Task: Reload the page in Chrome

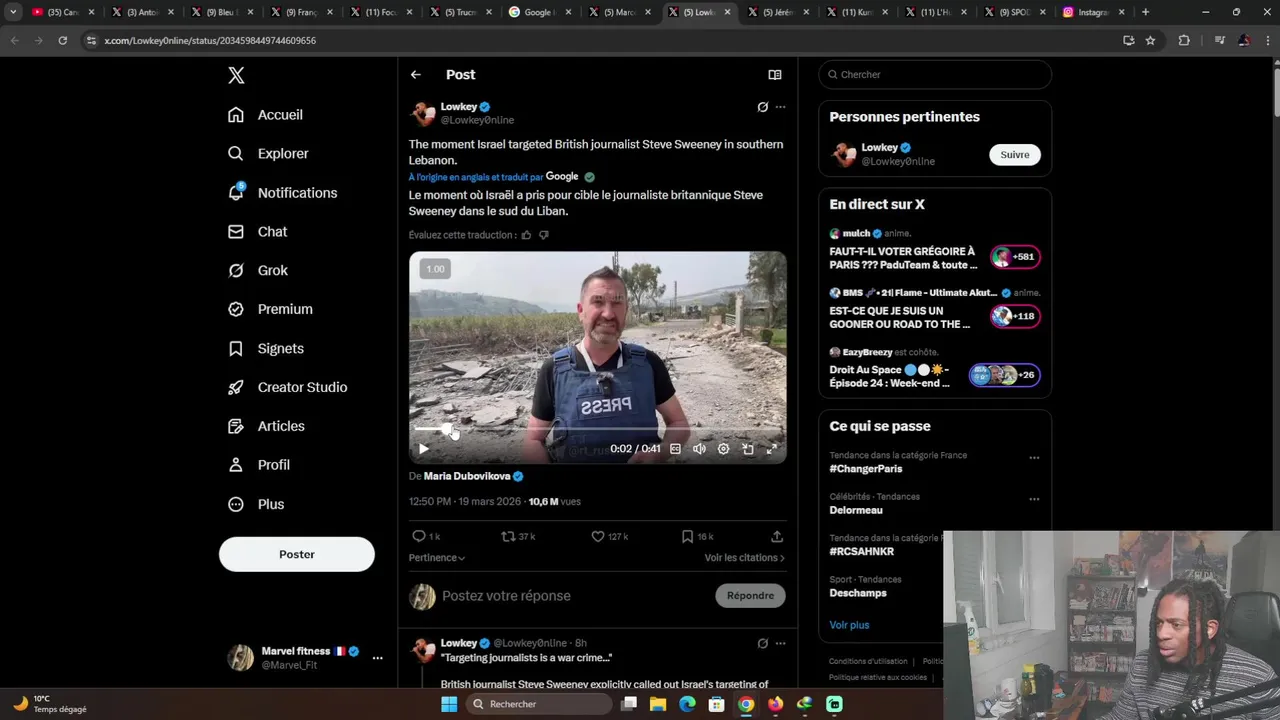Action: 62,40
